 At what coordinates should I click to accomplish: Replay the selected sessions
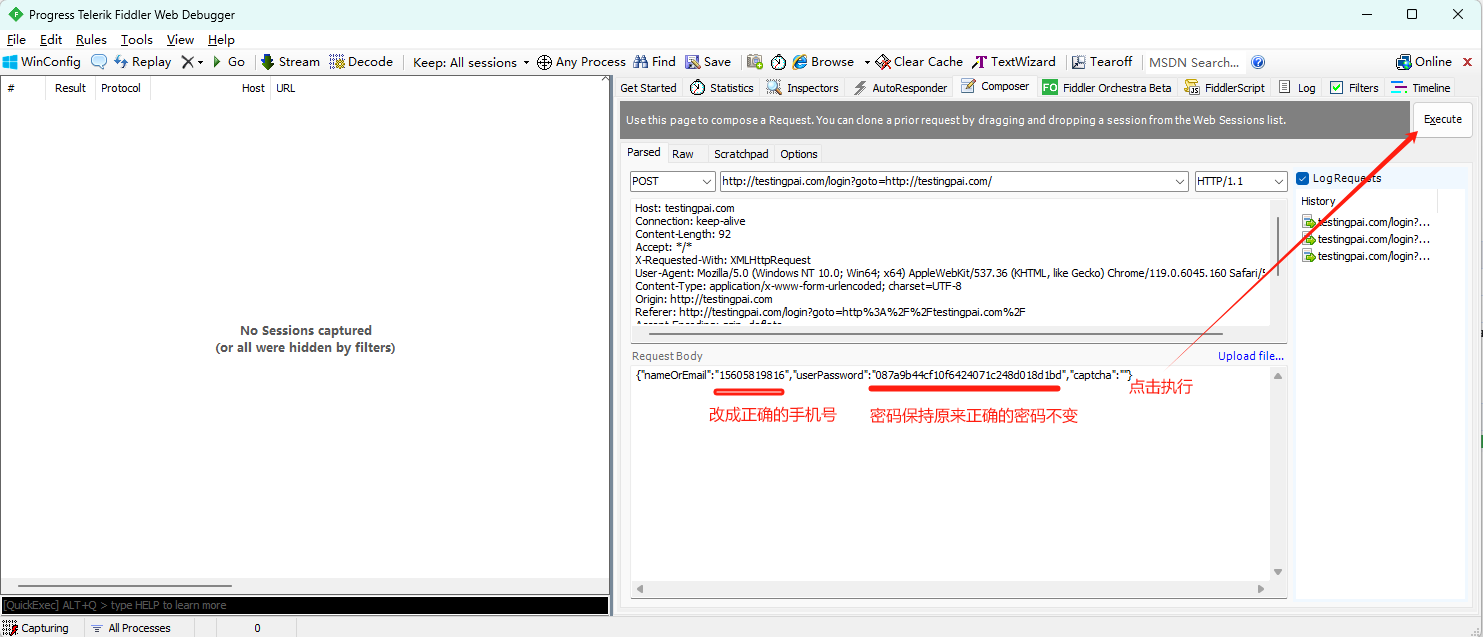pos(142,62)
